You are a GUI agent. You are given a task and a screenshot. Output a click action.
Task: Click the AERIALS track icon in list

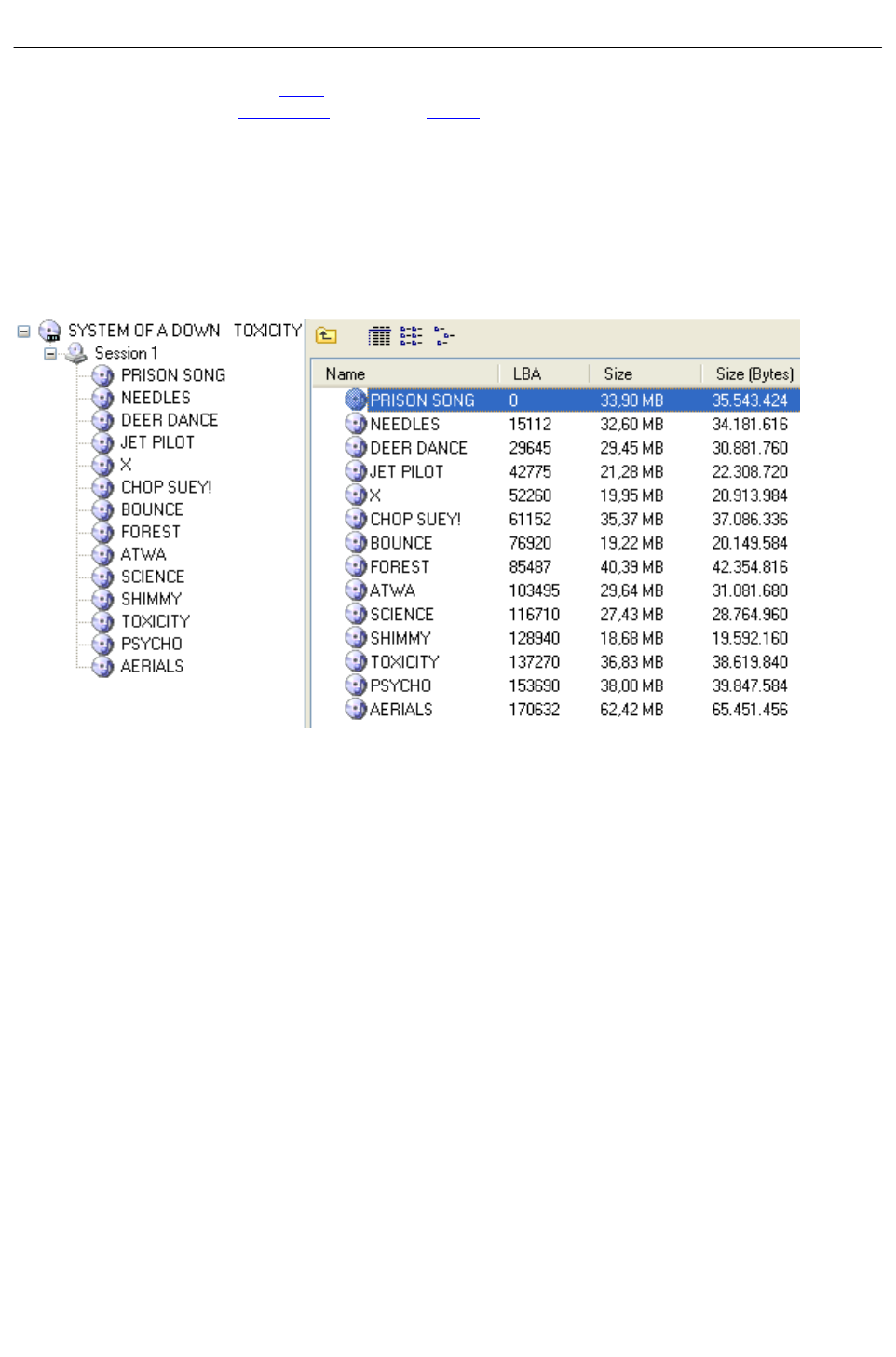coord(356,709)
